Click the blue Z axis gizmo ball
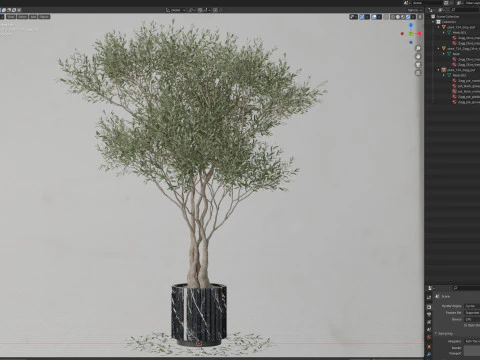 click(411, 25)
